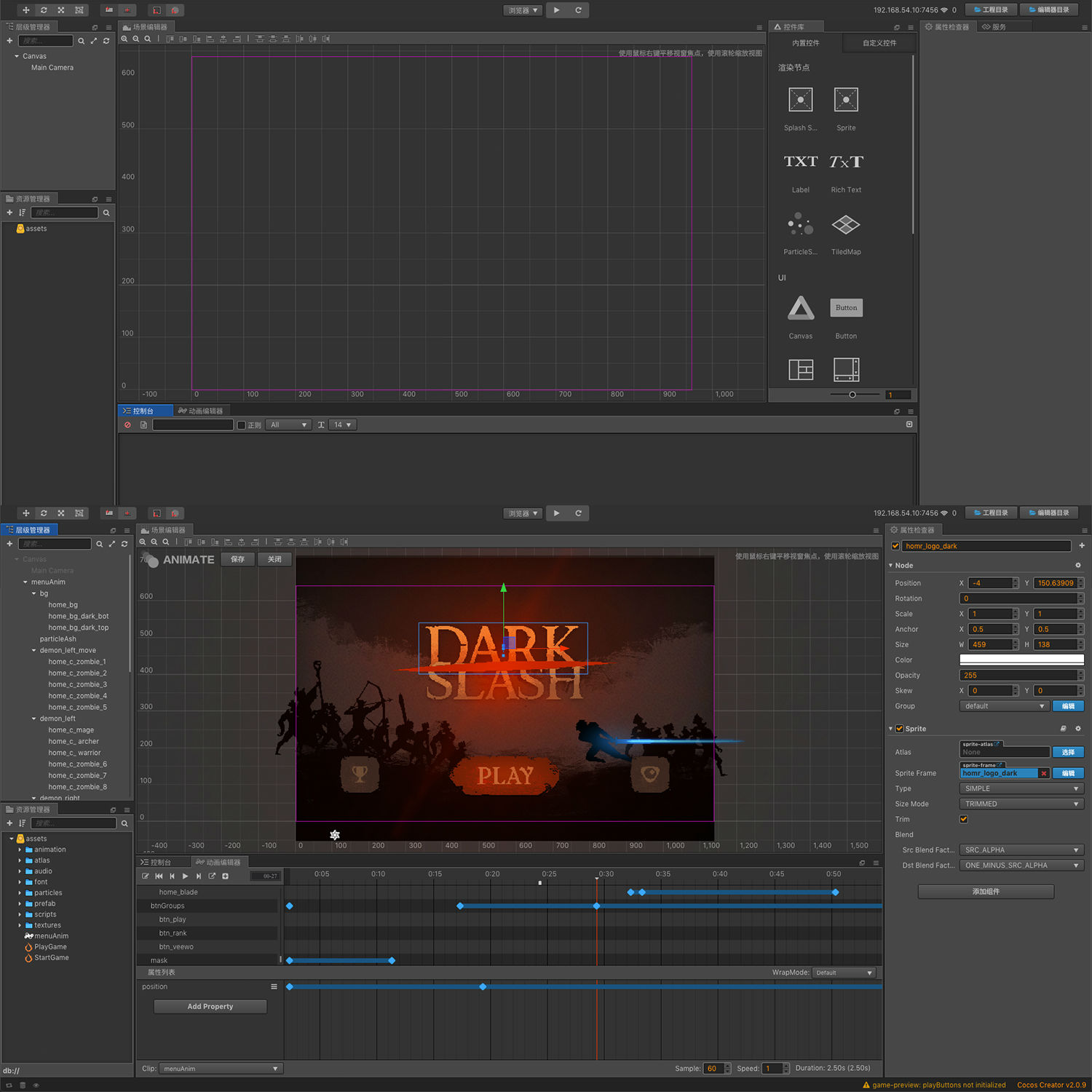Jump to first frame in animation timeline

click(159, 877)
